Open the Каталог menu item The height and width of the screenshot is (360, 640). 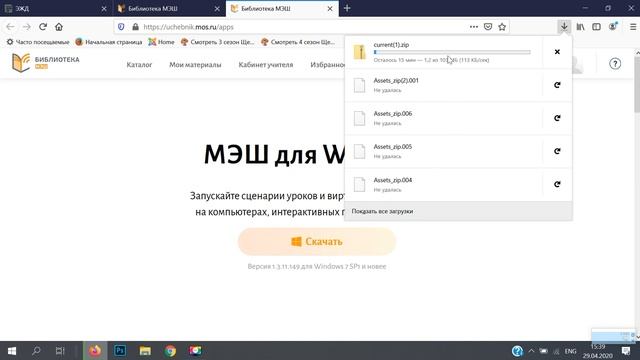(x=139, y=64)
